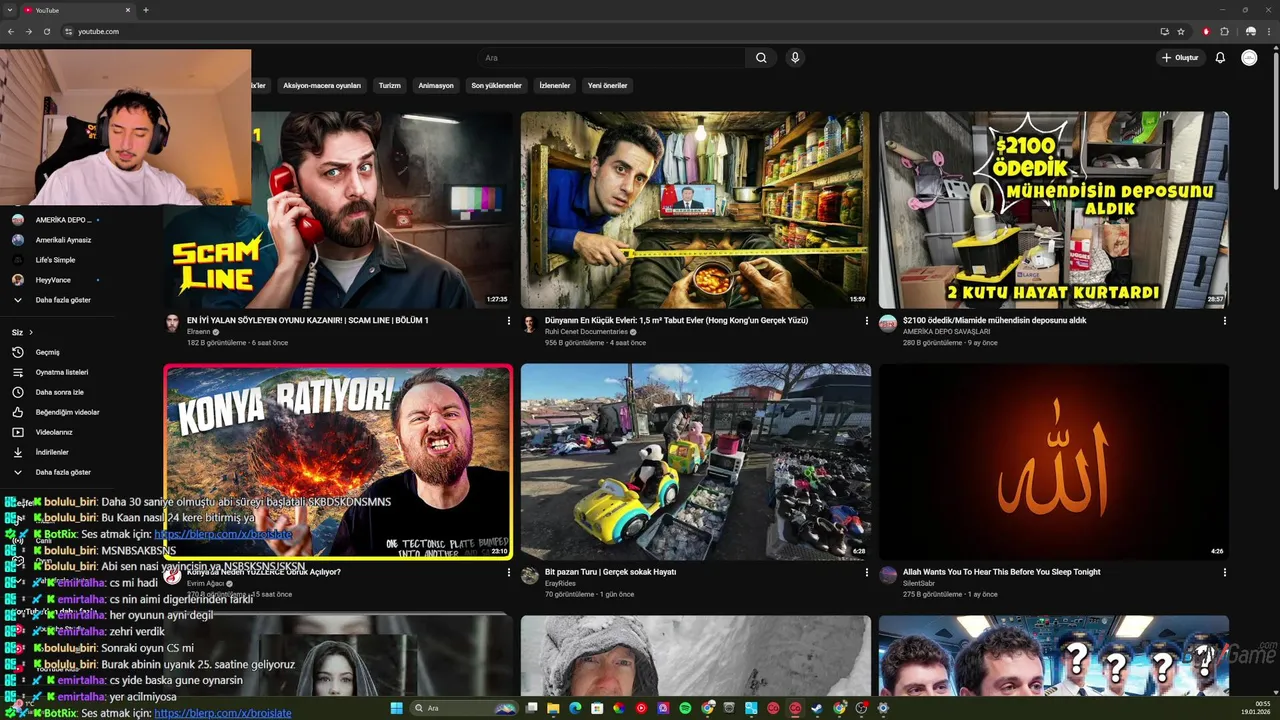1280x720 pixels.
Task: Select the Aksiyon-macera oyunları chip
Action: (322, 86)
